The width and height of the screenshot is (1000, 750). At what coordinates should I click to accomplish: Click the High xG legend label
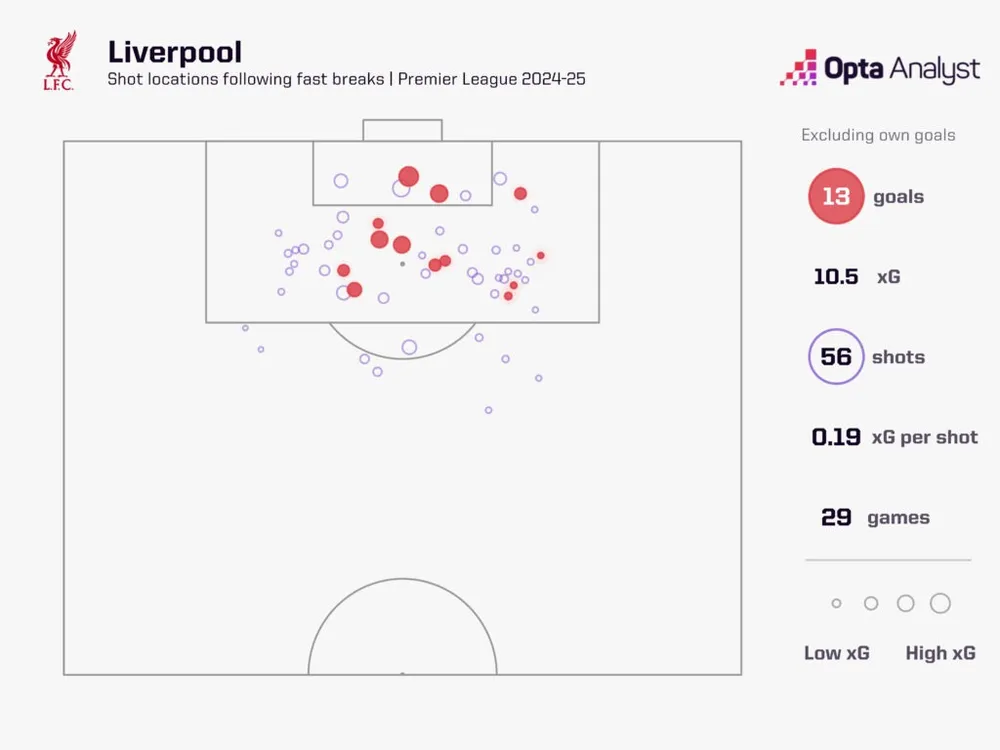940,653
